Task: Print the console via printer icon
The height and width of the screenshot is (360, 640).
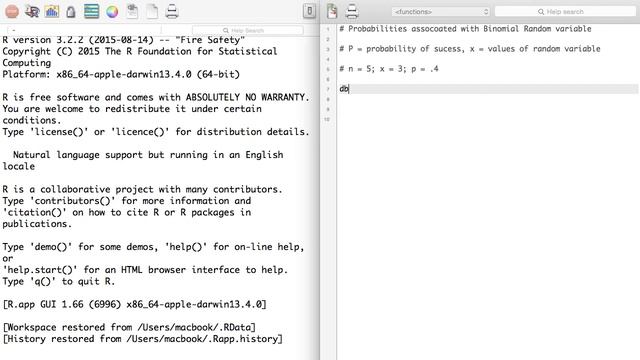Action: 172,11
